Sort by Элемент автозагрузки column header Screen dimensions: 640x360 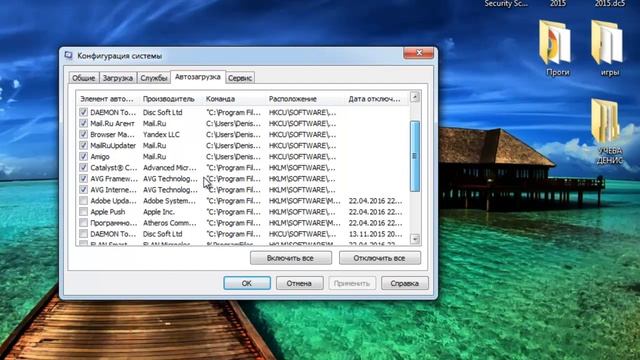pos(108,99)
